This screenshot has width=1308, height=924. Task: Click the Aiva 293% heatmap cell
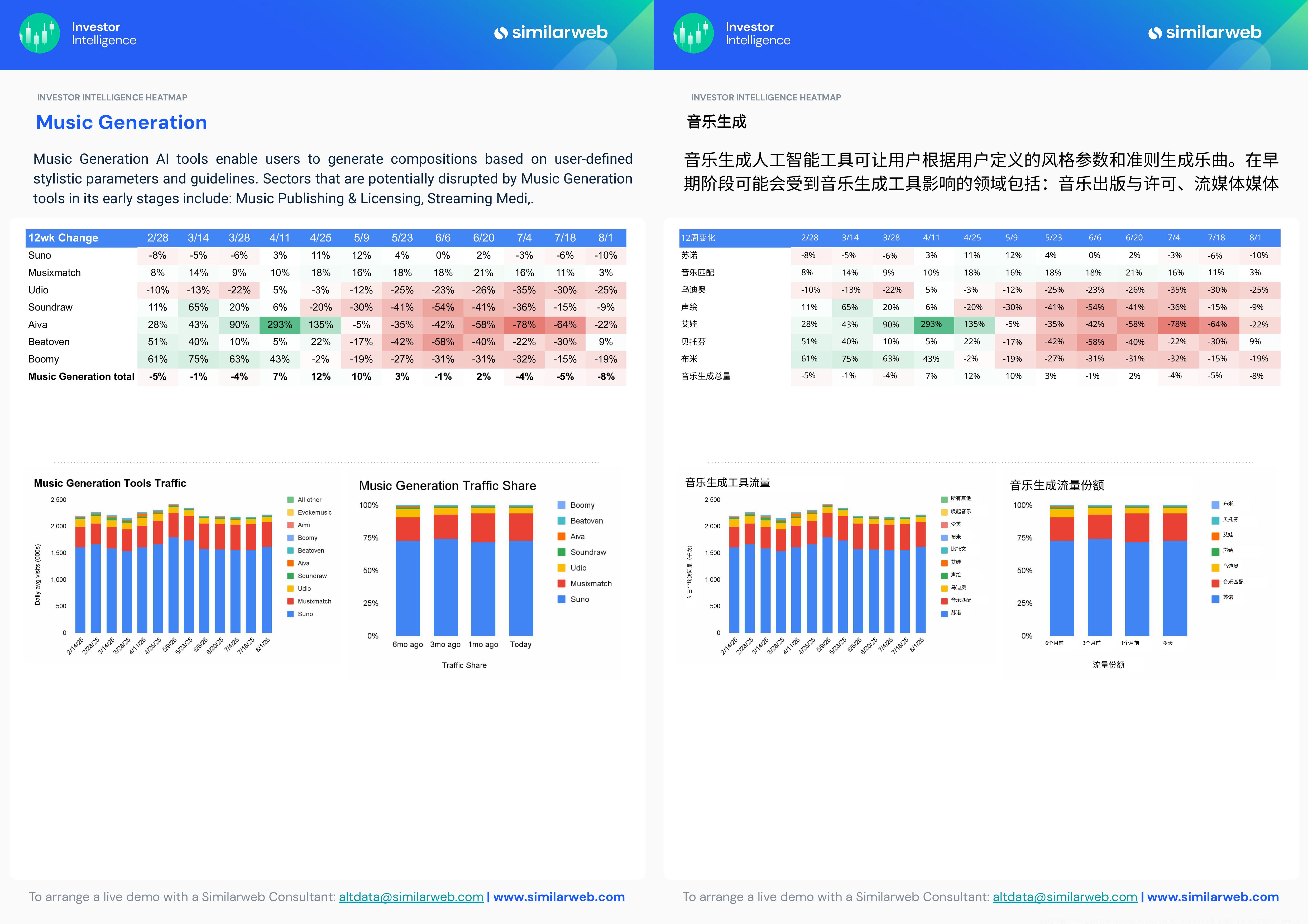tap(280, 325)
